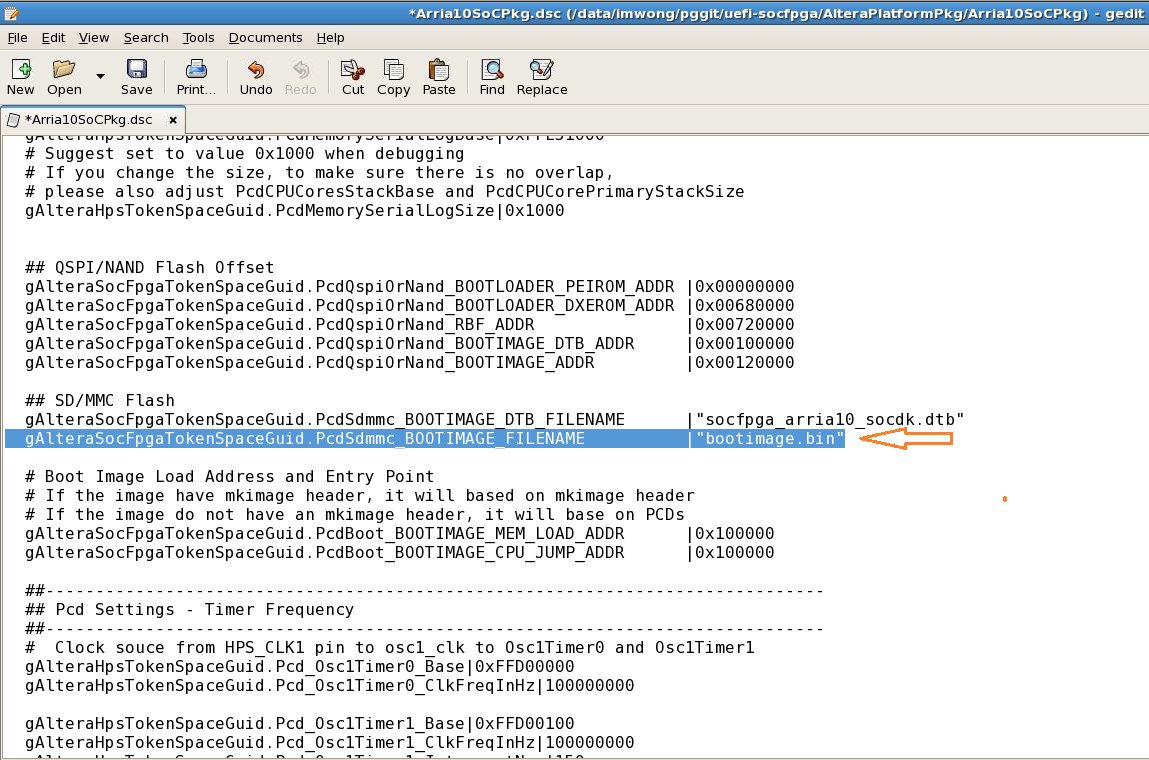This screenshot has width=1149, height=760.
Task: Open Find via magnifier icon
Action: (492, 70)
